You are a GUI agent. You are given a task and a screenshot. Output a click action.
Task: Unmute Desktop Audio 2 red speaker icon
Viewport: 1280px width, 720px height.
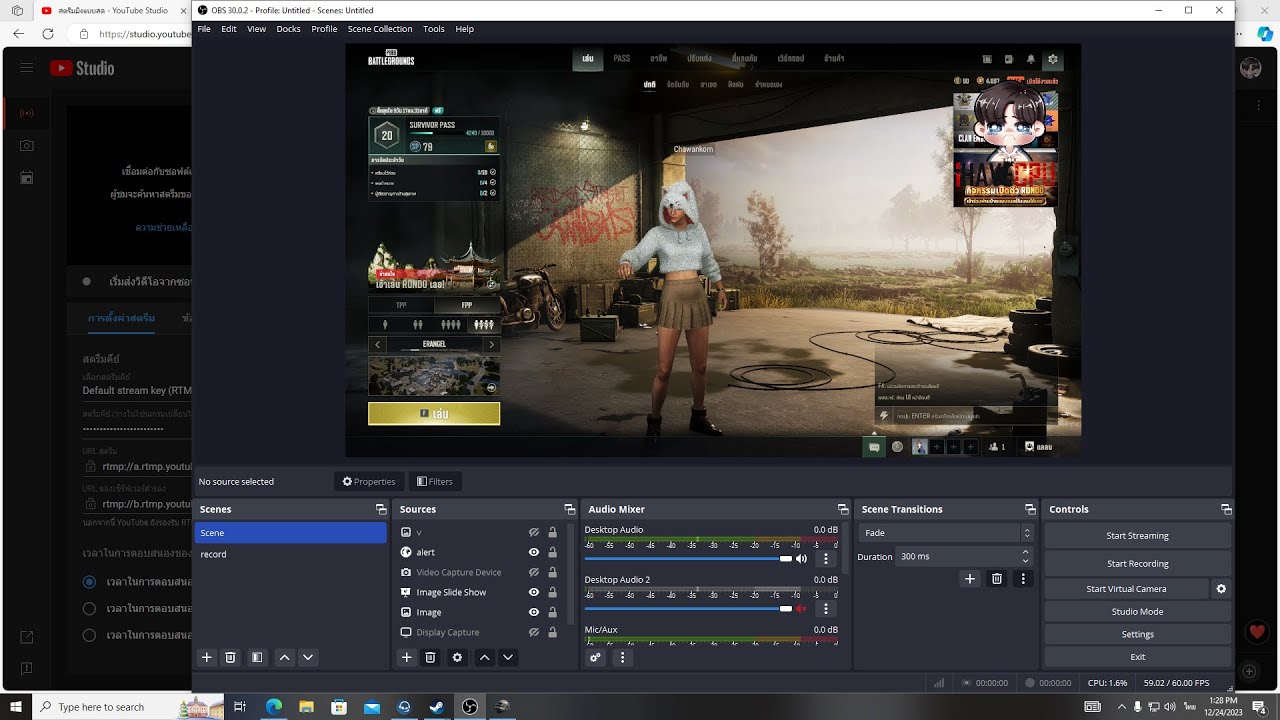[801, 608]
